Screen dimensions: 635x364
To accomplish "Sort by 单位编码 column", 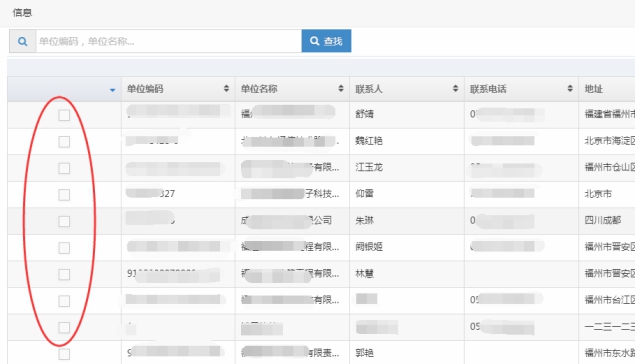I will pyautogui.click(x=226, y=88).
